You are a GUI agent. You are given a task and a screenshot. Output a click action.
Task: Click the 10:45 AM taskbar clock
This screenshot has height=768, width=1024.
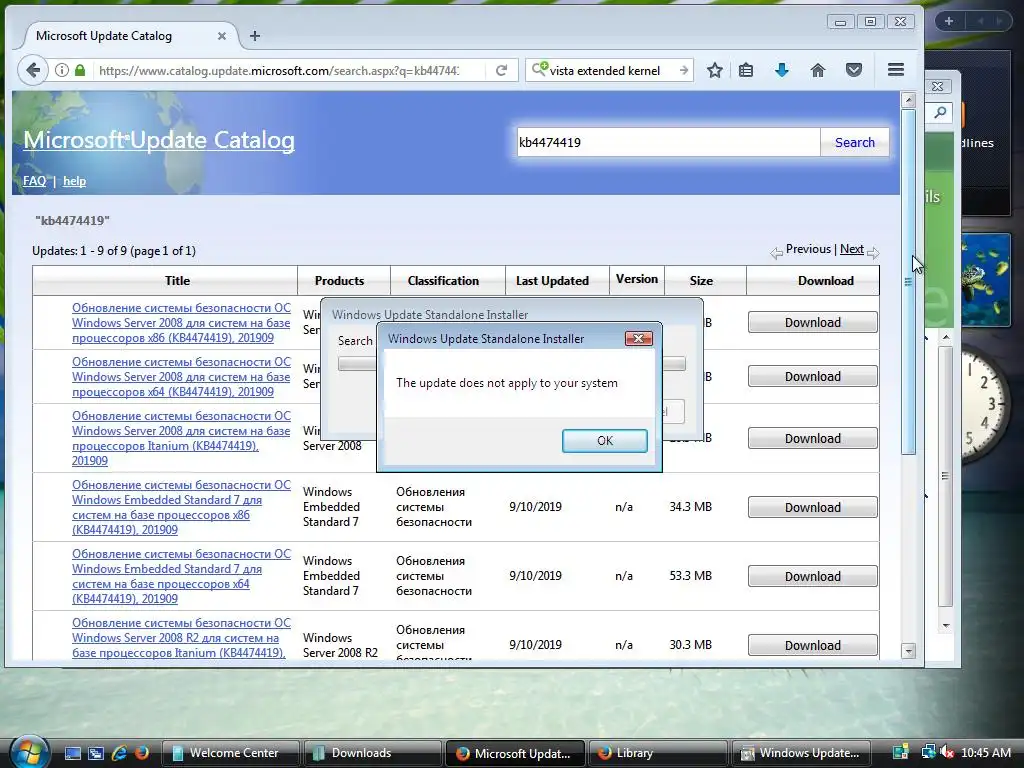pos(985,752)
